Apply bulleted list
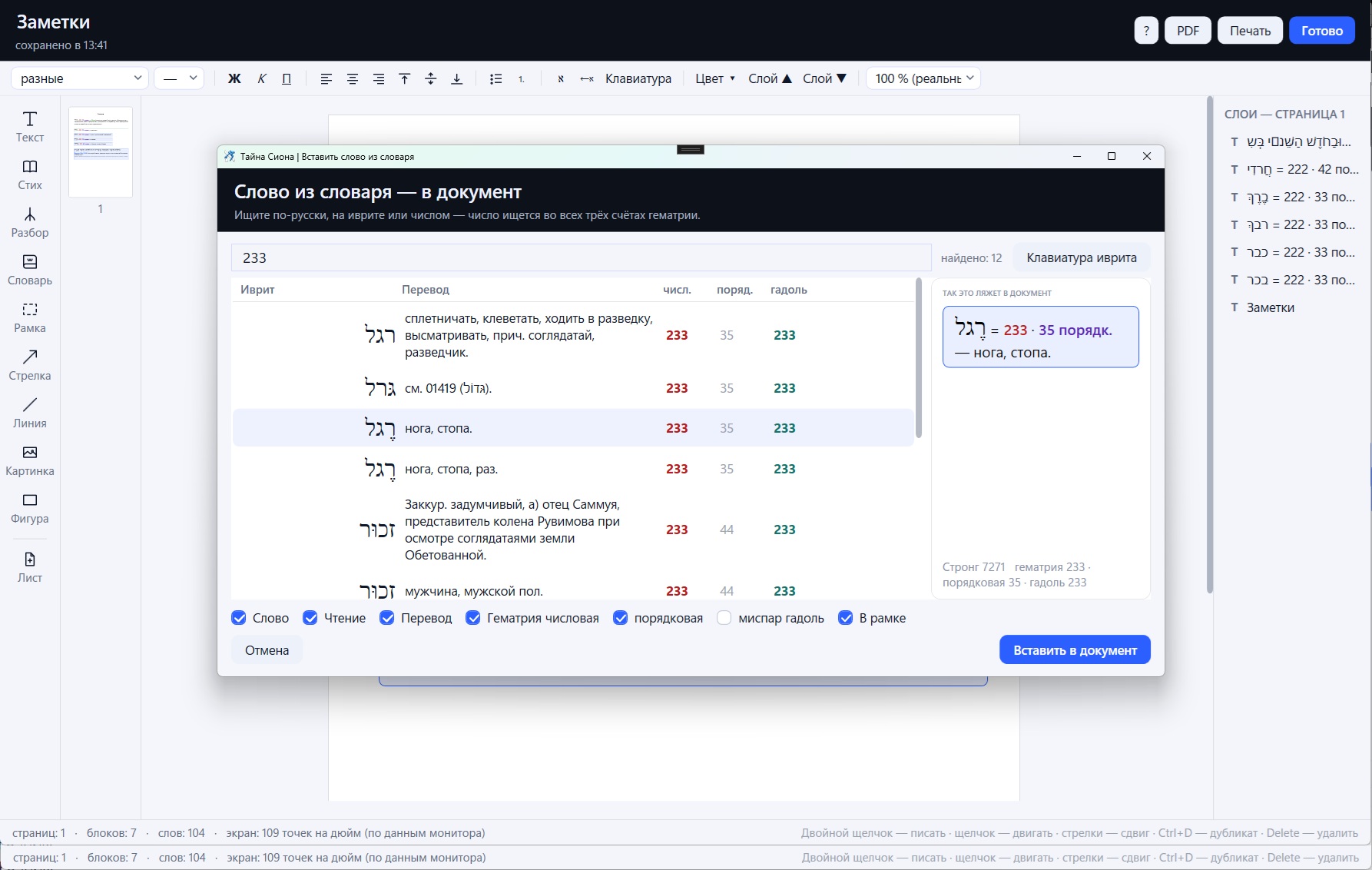Image resolution: width=1372 pixels, height=870 pixels. (x=496, y=78)
